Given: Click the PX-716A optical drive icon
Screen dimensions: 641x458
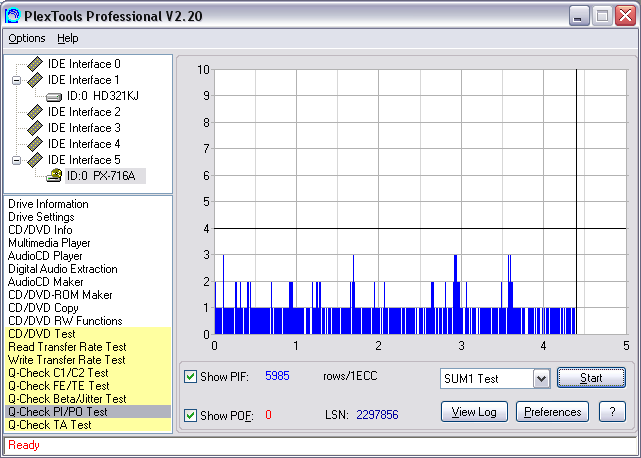Looking at the screenshot, I should point(54,176).
